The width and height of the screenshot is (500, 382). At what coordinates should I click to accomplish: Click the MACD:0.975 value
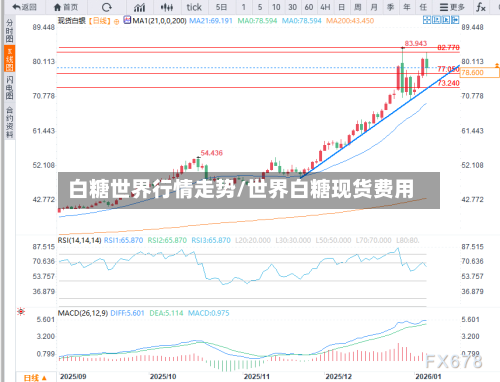click(x=209, y=313)
